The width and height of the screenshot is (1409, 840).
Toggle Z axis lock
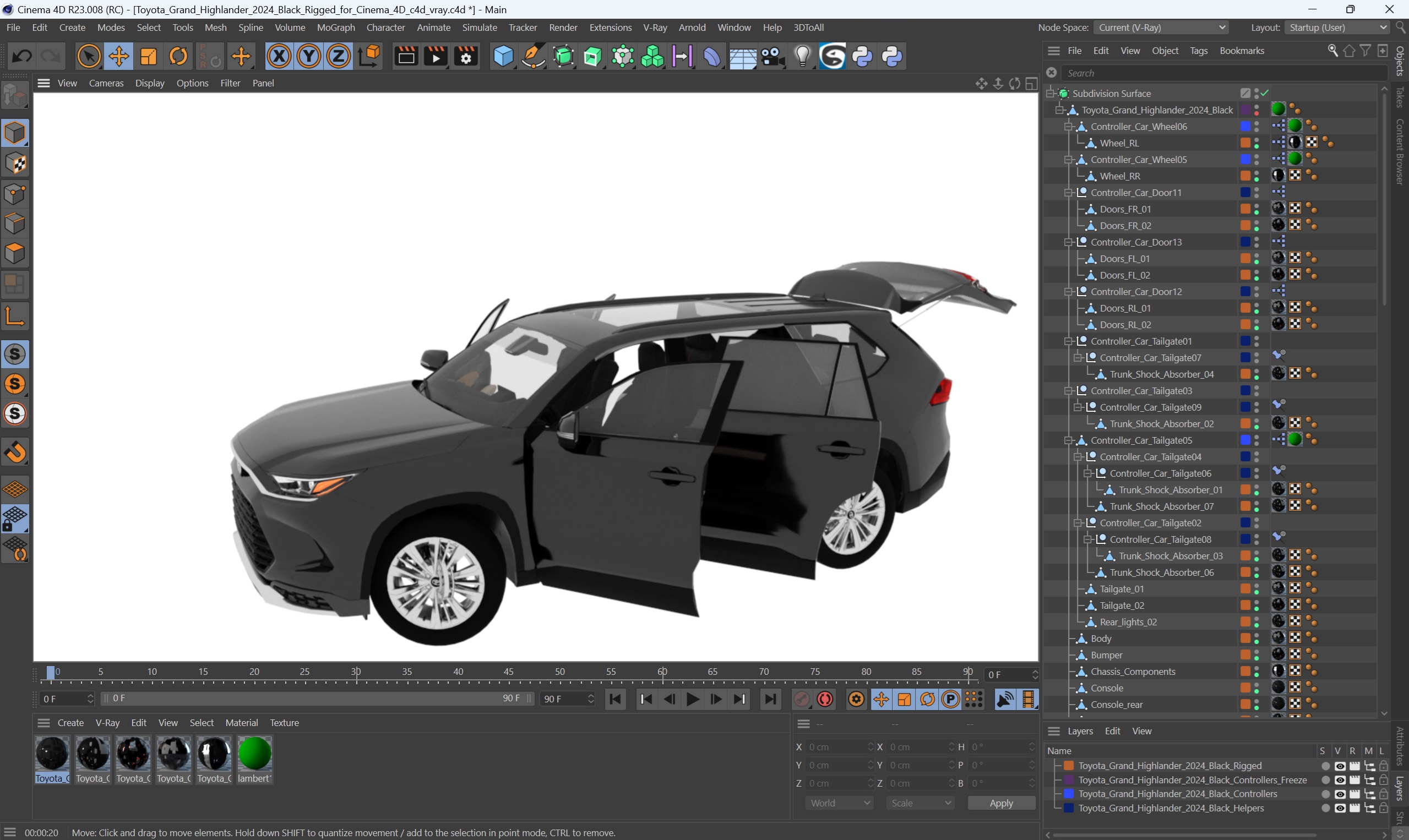point(339,57)
